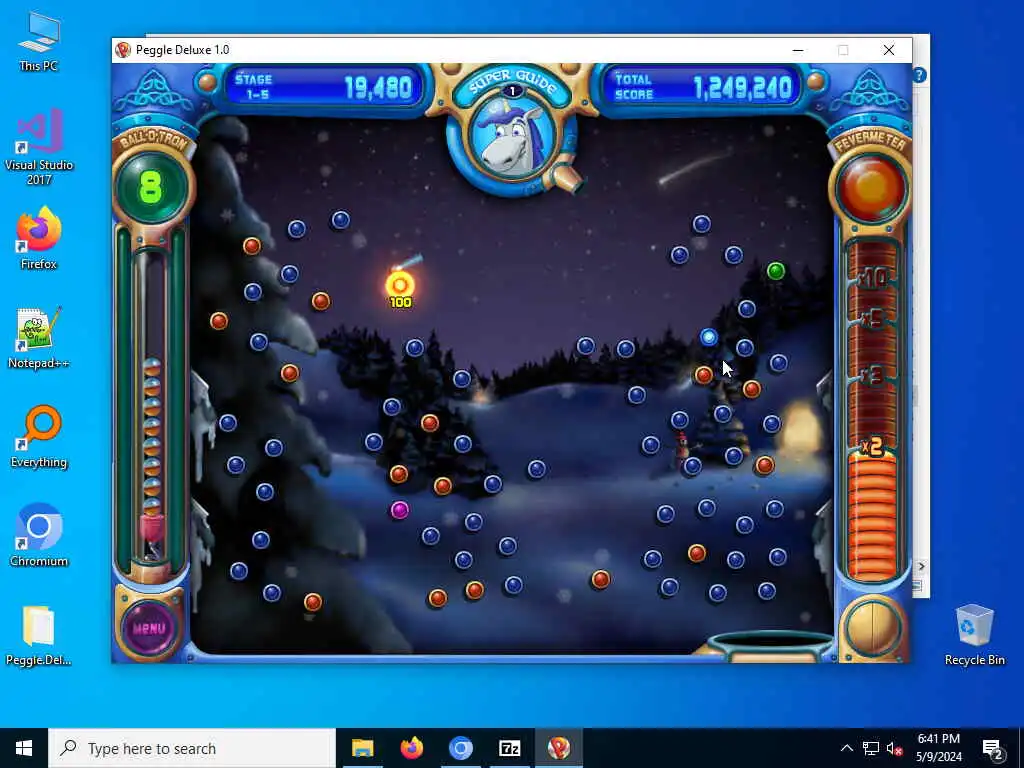The image size is (1024, 768).
Task: Show hidden system tray icons
Action: 846,748
